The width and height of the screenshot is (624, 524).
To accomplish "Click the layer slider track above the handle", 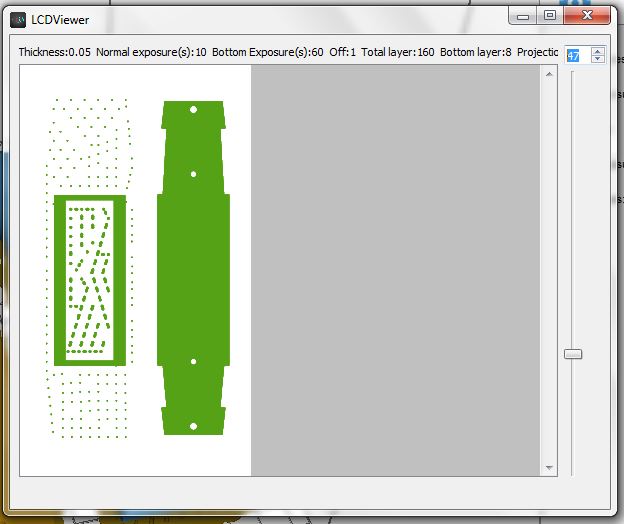I will [x=573, y=200].
